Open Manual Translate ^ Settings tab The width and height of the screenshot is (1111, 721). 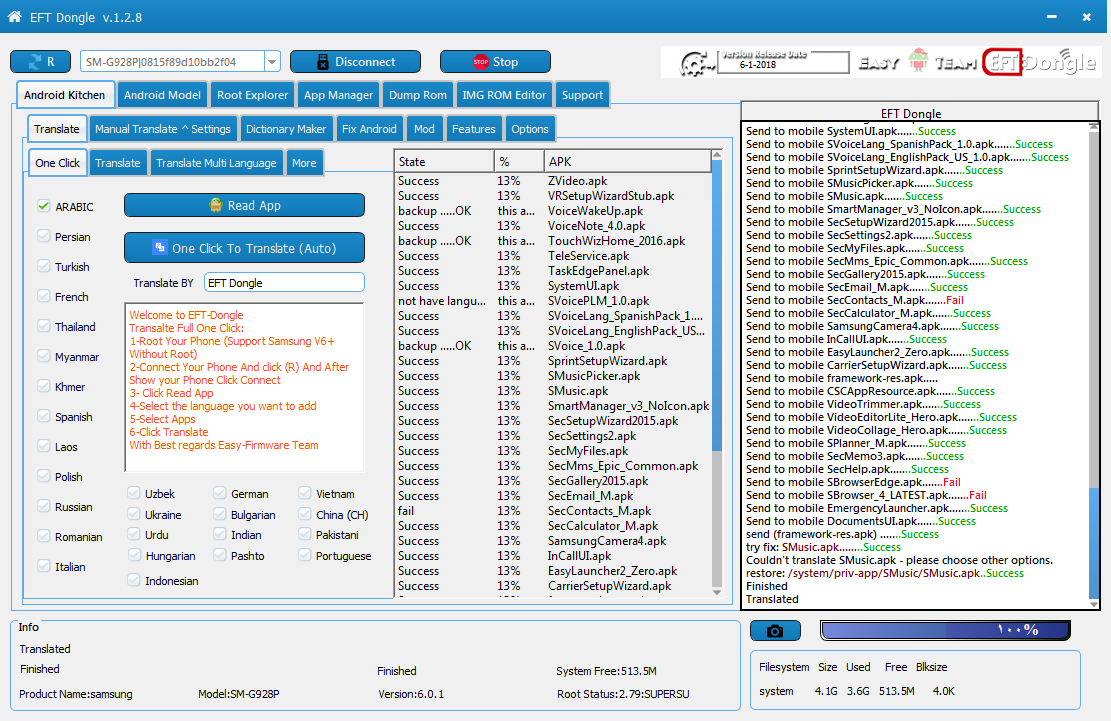click(162, 129)
